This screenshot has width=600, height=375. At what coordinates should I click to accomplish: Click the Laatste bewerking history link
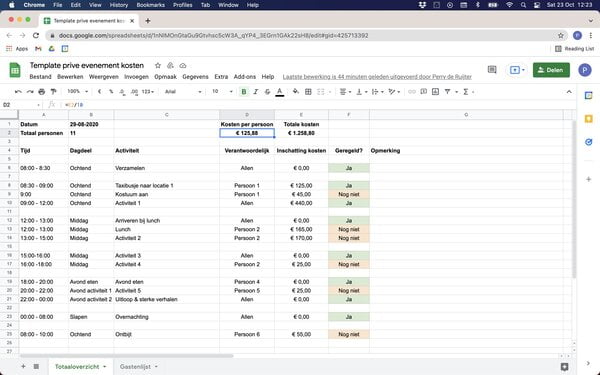[x=377, y=77]
